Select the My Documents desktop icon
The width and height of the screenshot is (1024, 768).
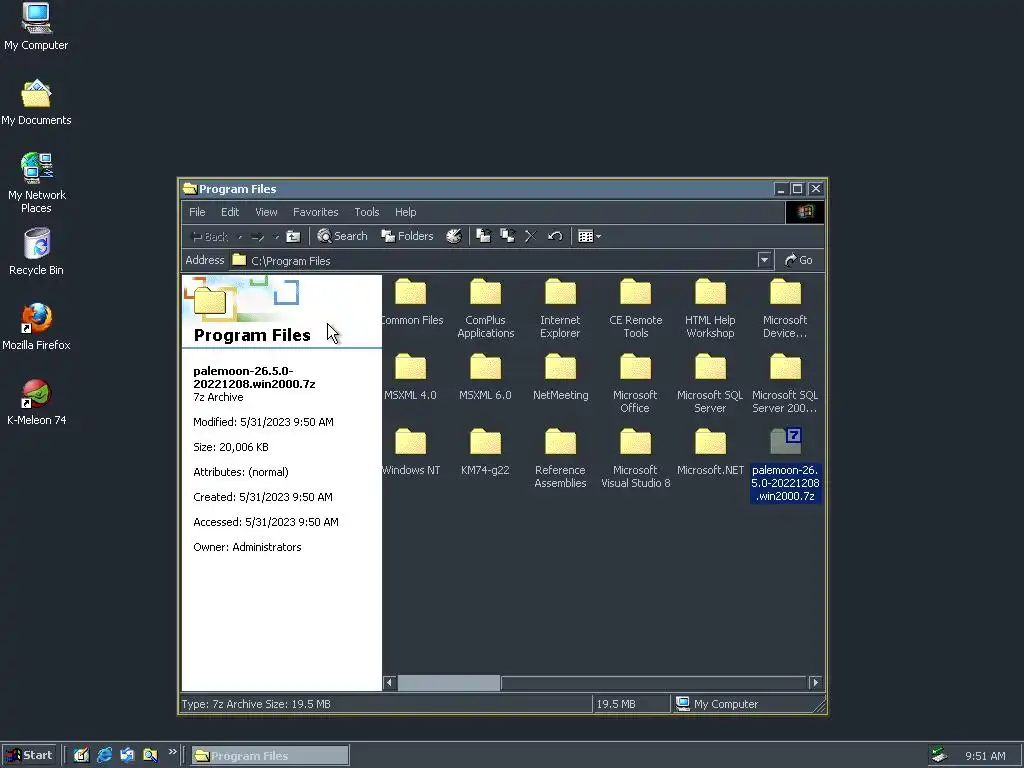pyautogui.click(x=36, y=103)
